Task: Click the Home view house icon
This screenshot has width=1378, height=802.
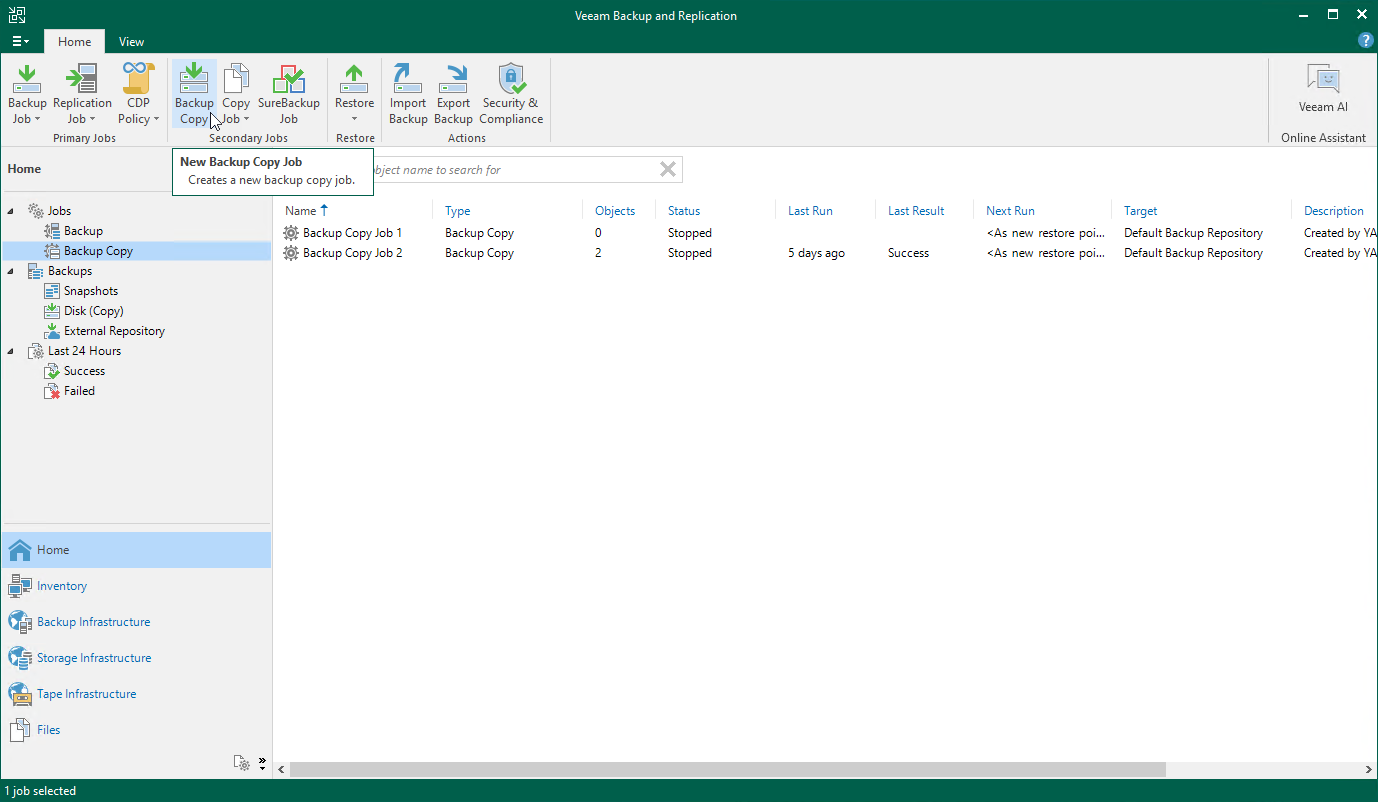Action: [20, 550]
